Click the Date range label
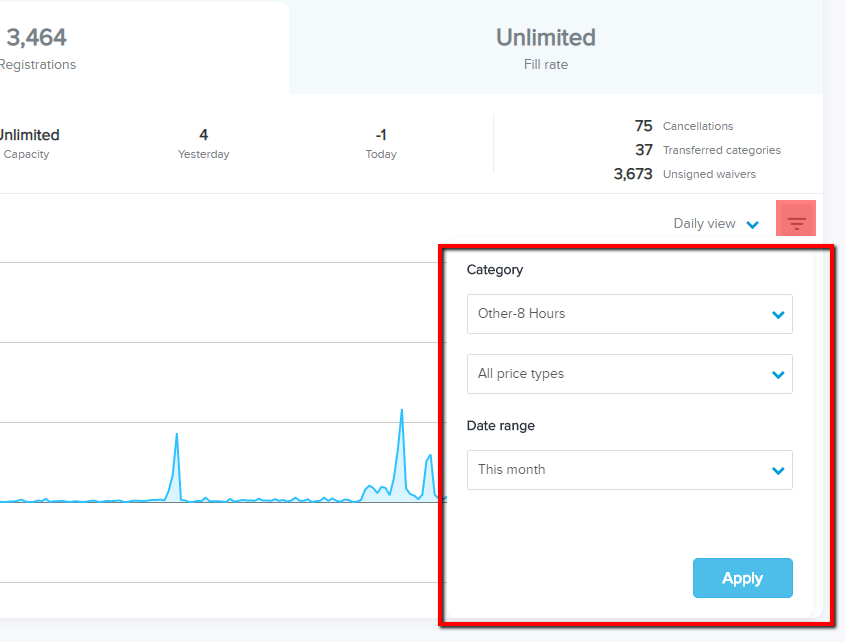This screenshot has height=642, width=845. [x=500, y=426]
